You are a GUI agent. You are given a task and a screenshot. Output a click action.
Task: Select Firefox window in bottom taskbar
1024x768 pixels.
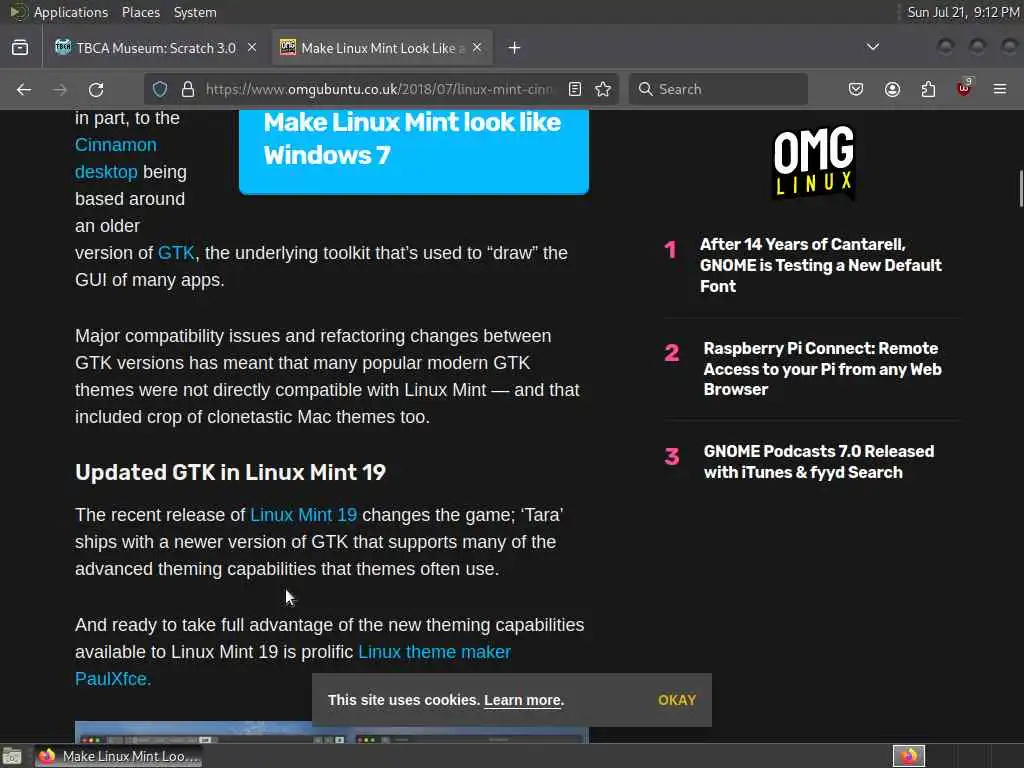[118, 756]
